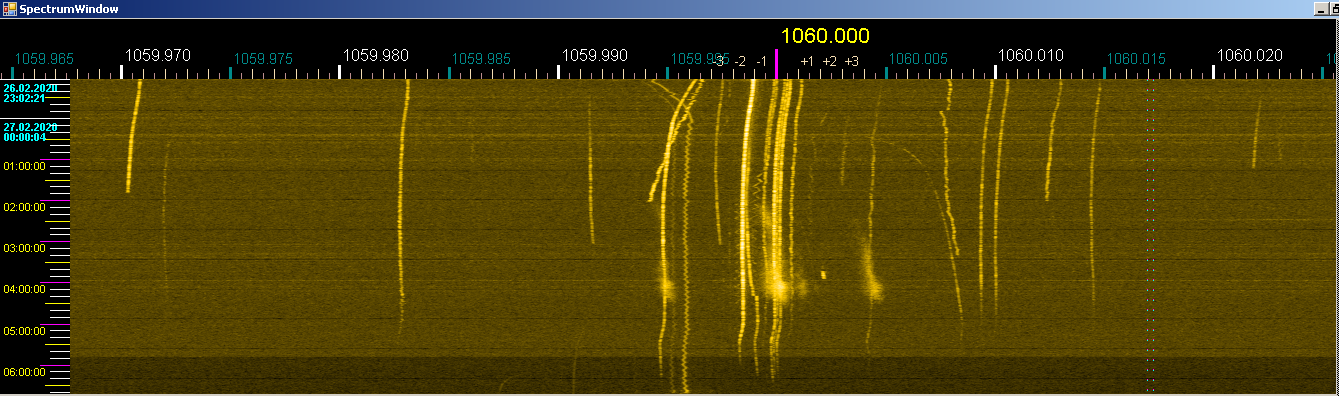Click the +3 offset tick label

[851, 61]
